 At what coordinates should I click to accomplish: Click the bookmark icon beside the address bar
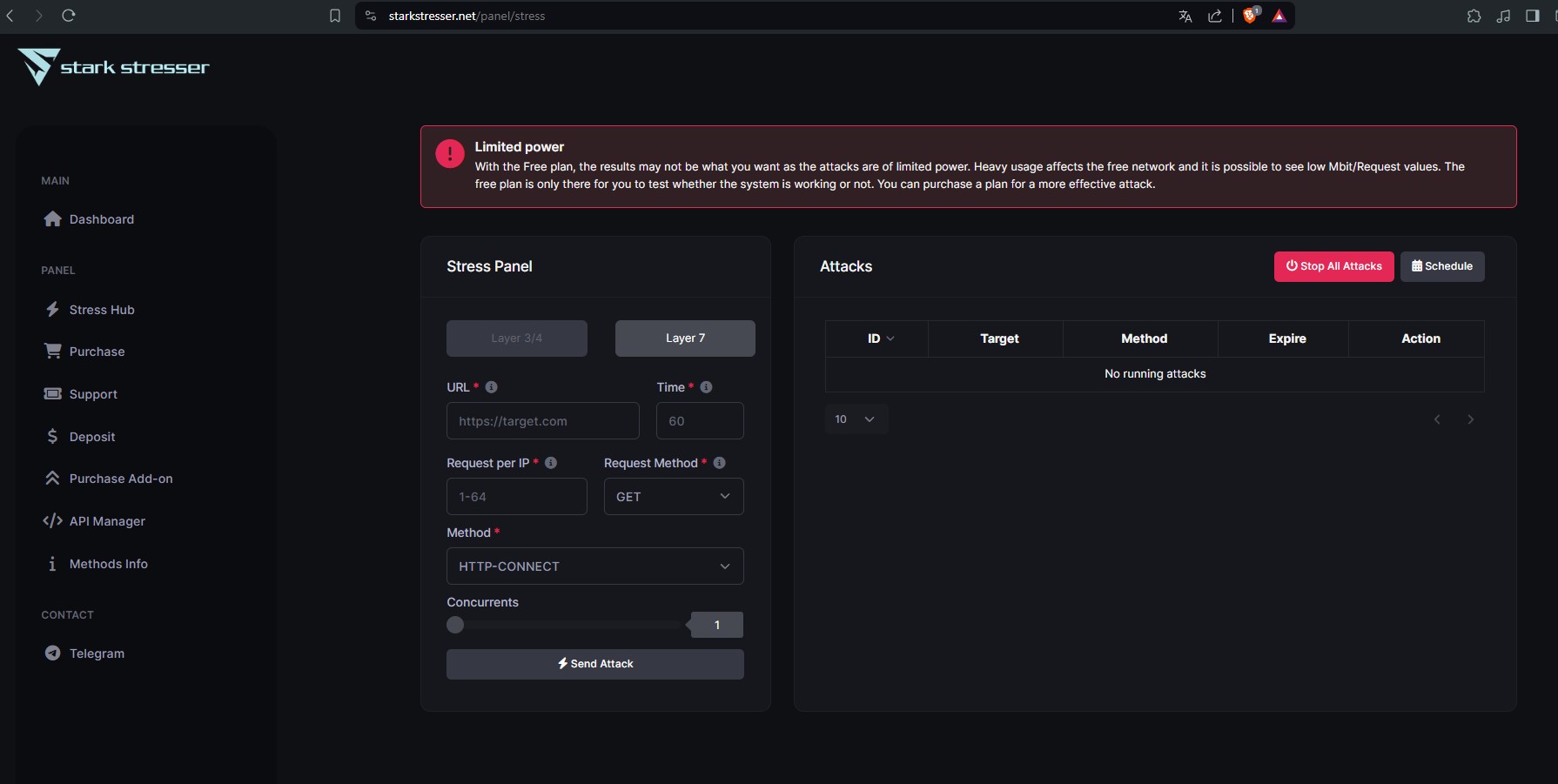(335, 16)
